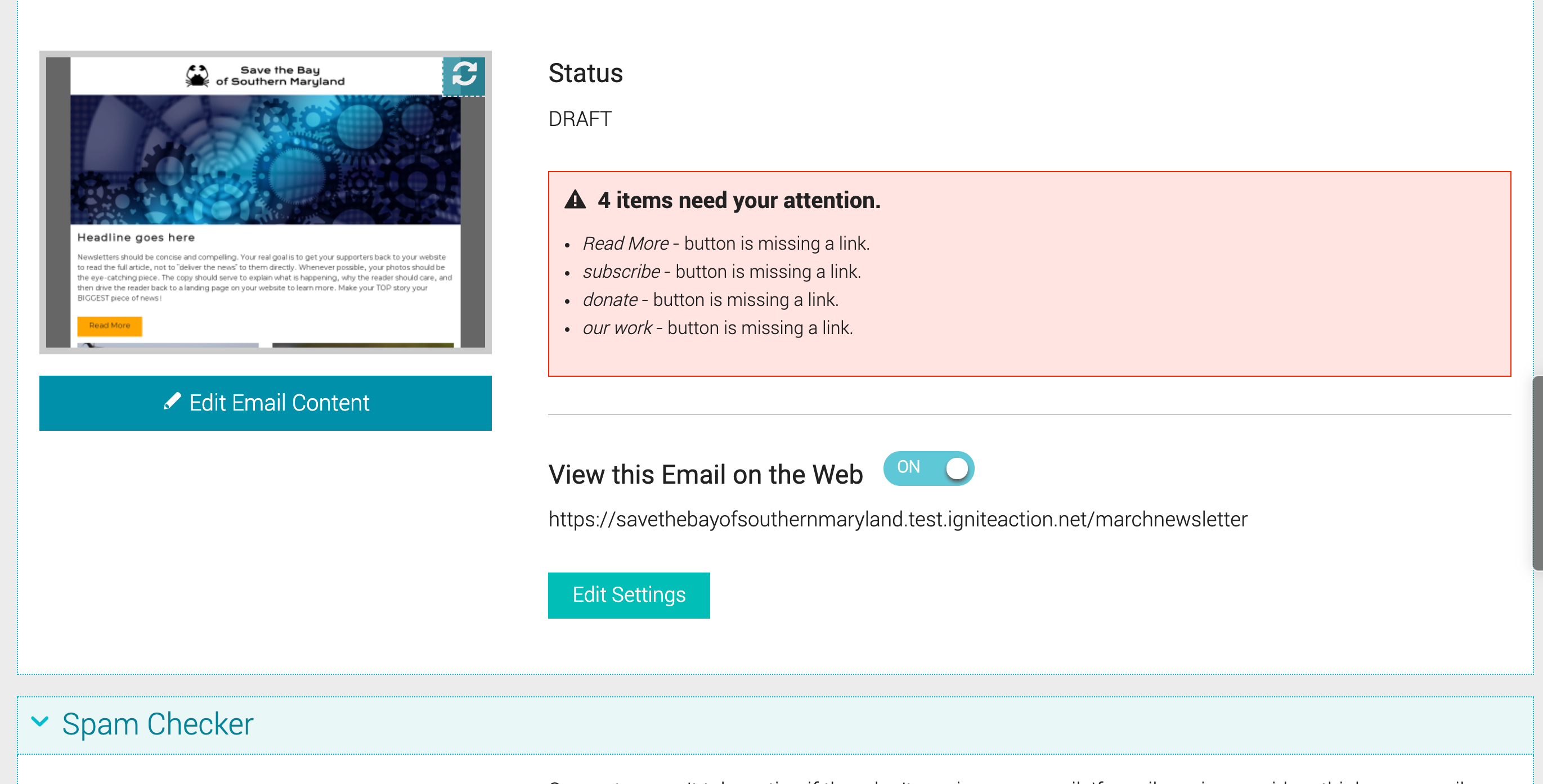Click the our work missing link item
Screen dimensions: 1543x784
click(717, 328)
